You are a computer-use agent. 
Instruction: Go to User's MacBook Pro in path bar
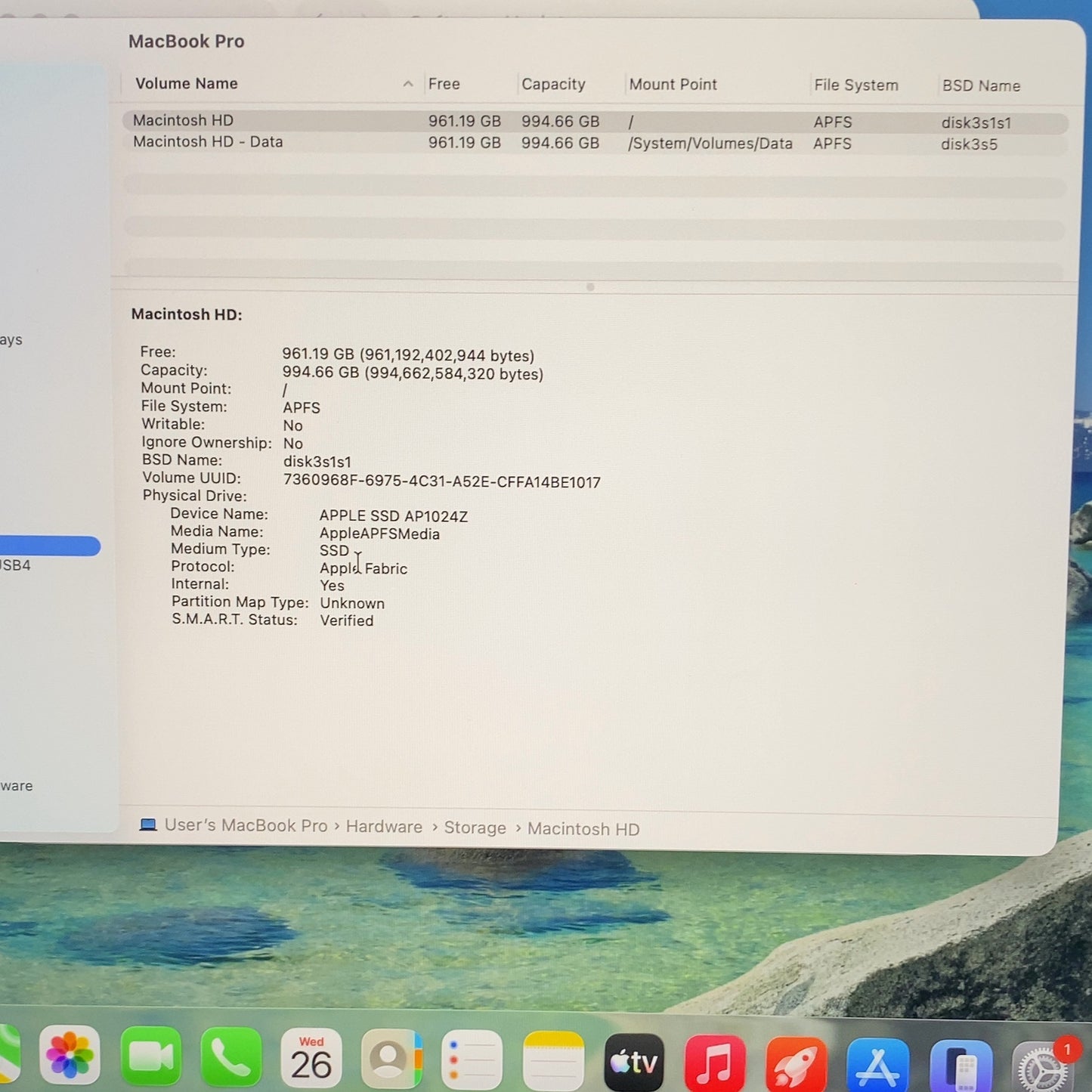click(x=246, y=825)
